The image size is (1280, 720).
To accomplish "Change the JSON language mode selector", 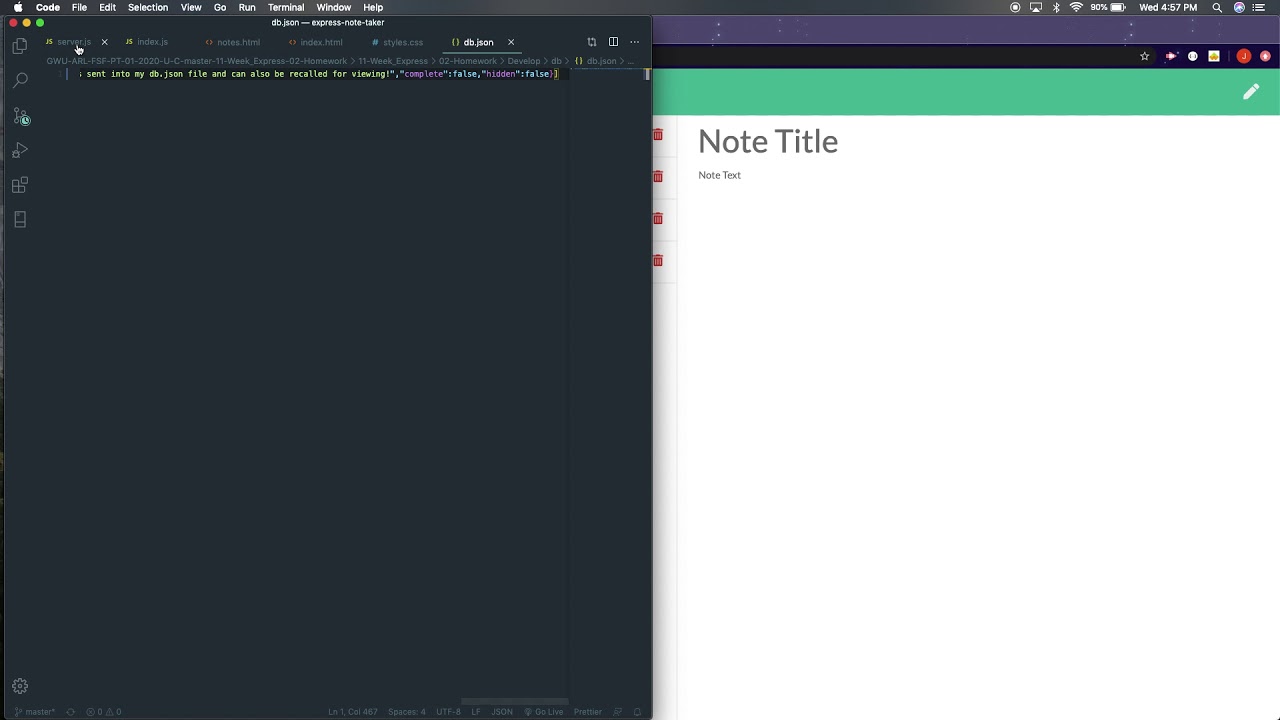I will pos(502,712).
